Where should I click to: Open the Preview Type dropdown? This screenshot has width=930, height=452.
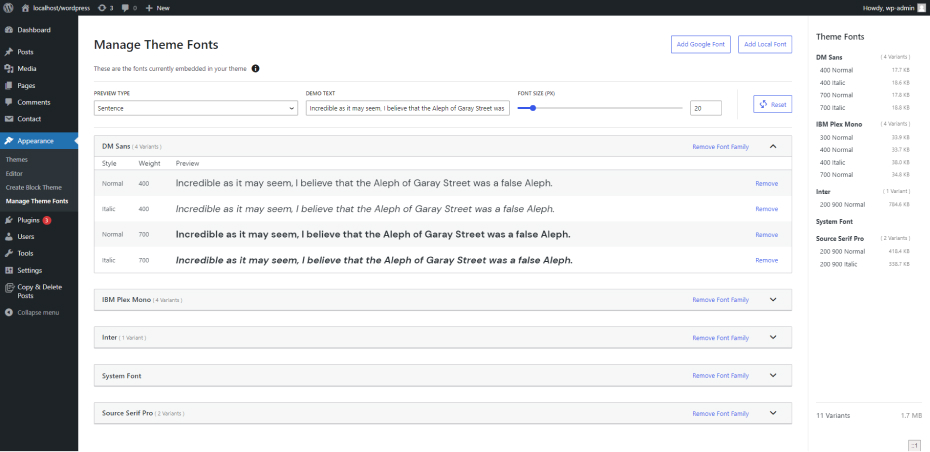pyautogui.click(x=196, y=108)
